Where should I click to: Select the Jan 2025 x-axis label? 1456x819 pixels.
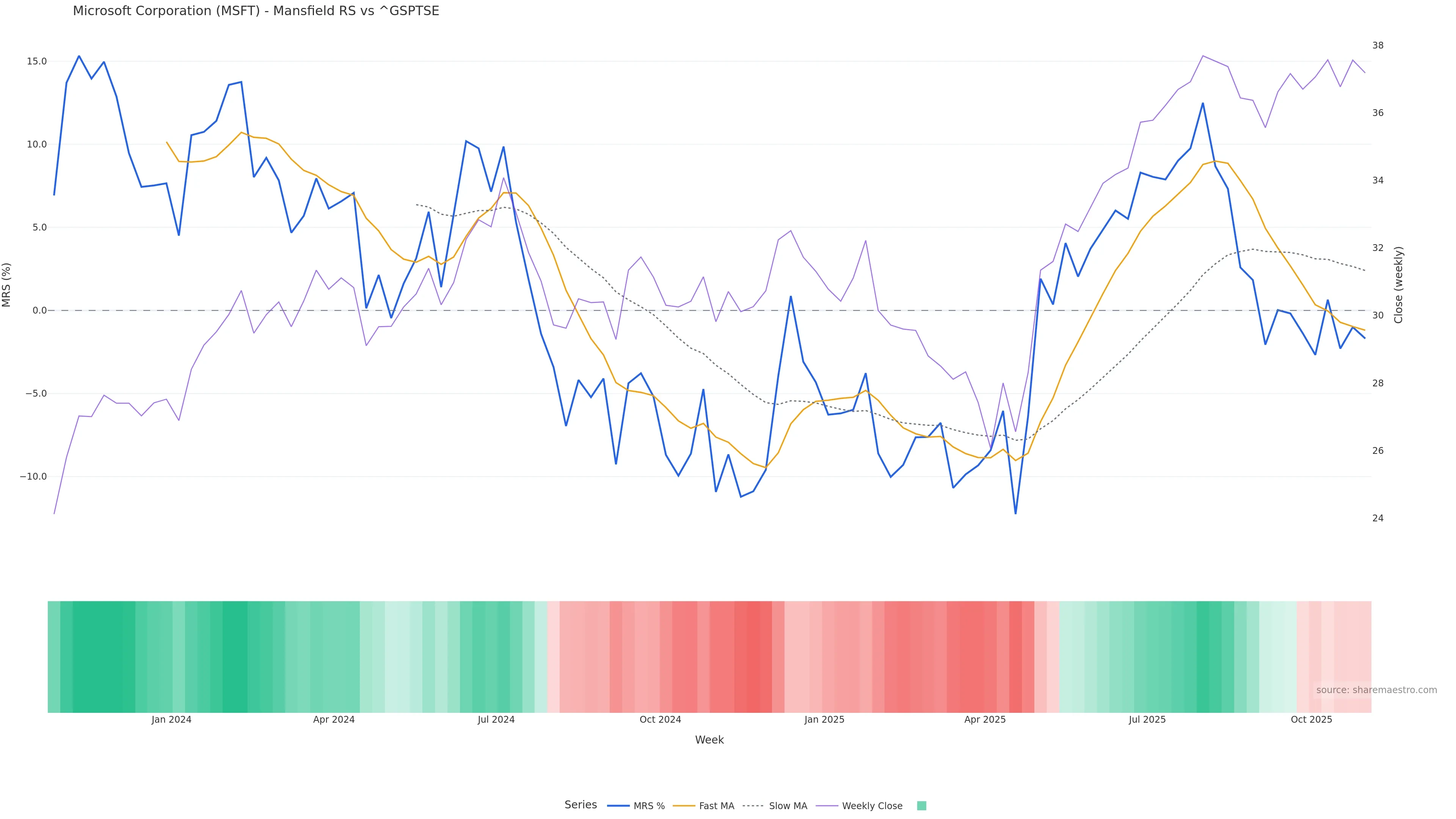tap(824, 720)
